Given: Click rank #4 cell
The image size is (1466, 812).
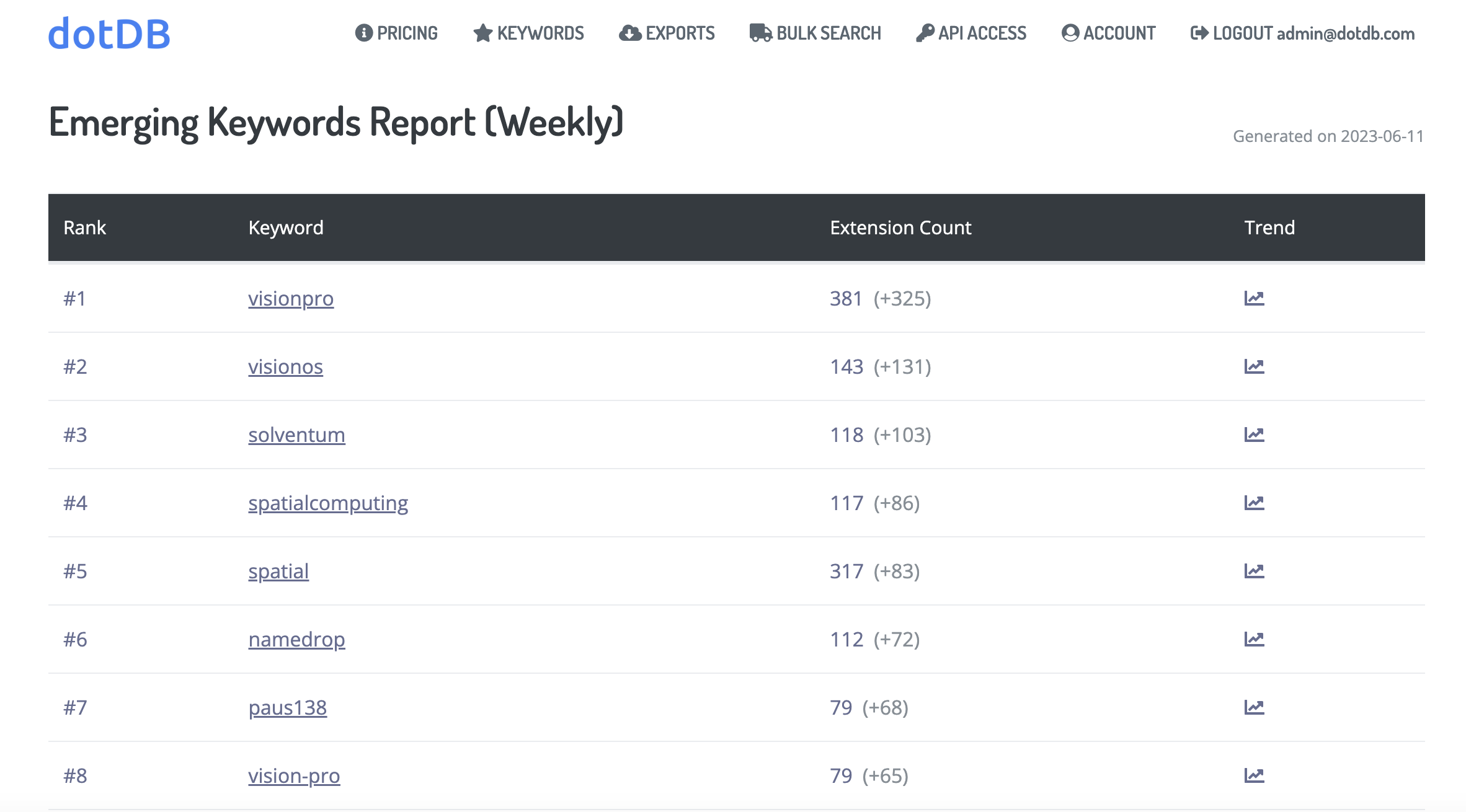Looking at the screenshot, I should pyautogui.click(x=75, y=503).
